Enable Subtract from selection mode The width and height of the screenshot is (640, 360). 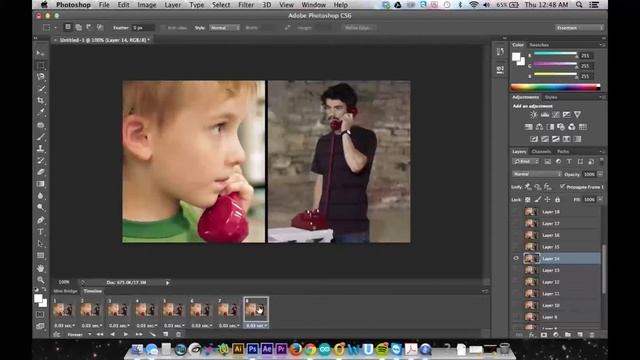click(89, 27)
